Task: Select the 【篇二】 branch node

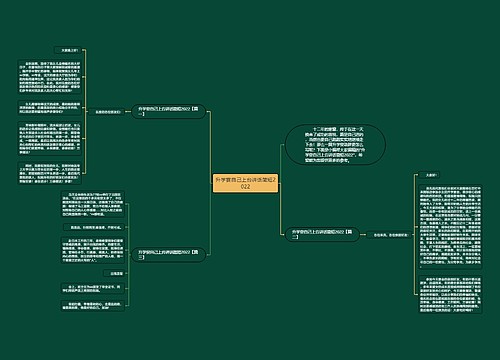Action: (322, 234)
